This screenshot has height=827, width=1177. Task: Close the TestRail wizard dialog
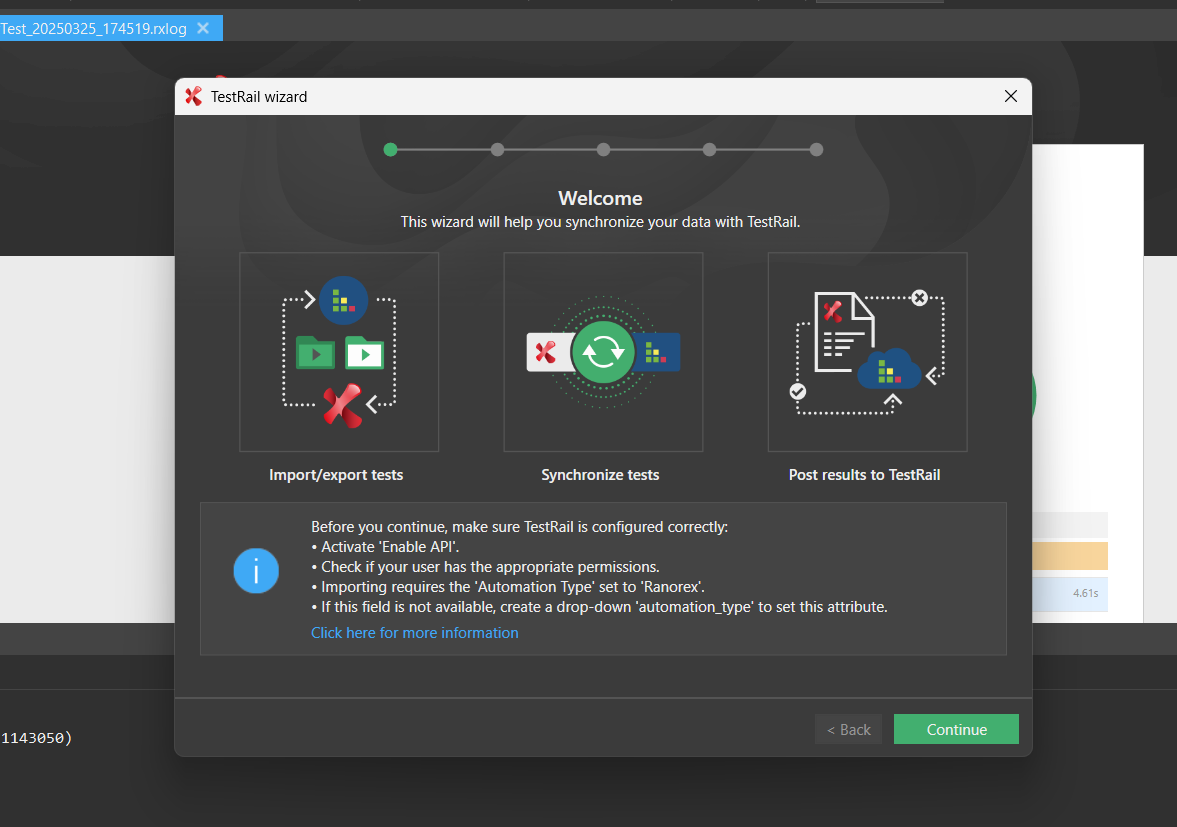tap(1011, 97)
